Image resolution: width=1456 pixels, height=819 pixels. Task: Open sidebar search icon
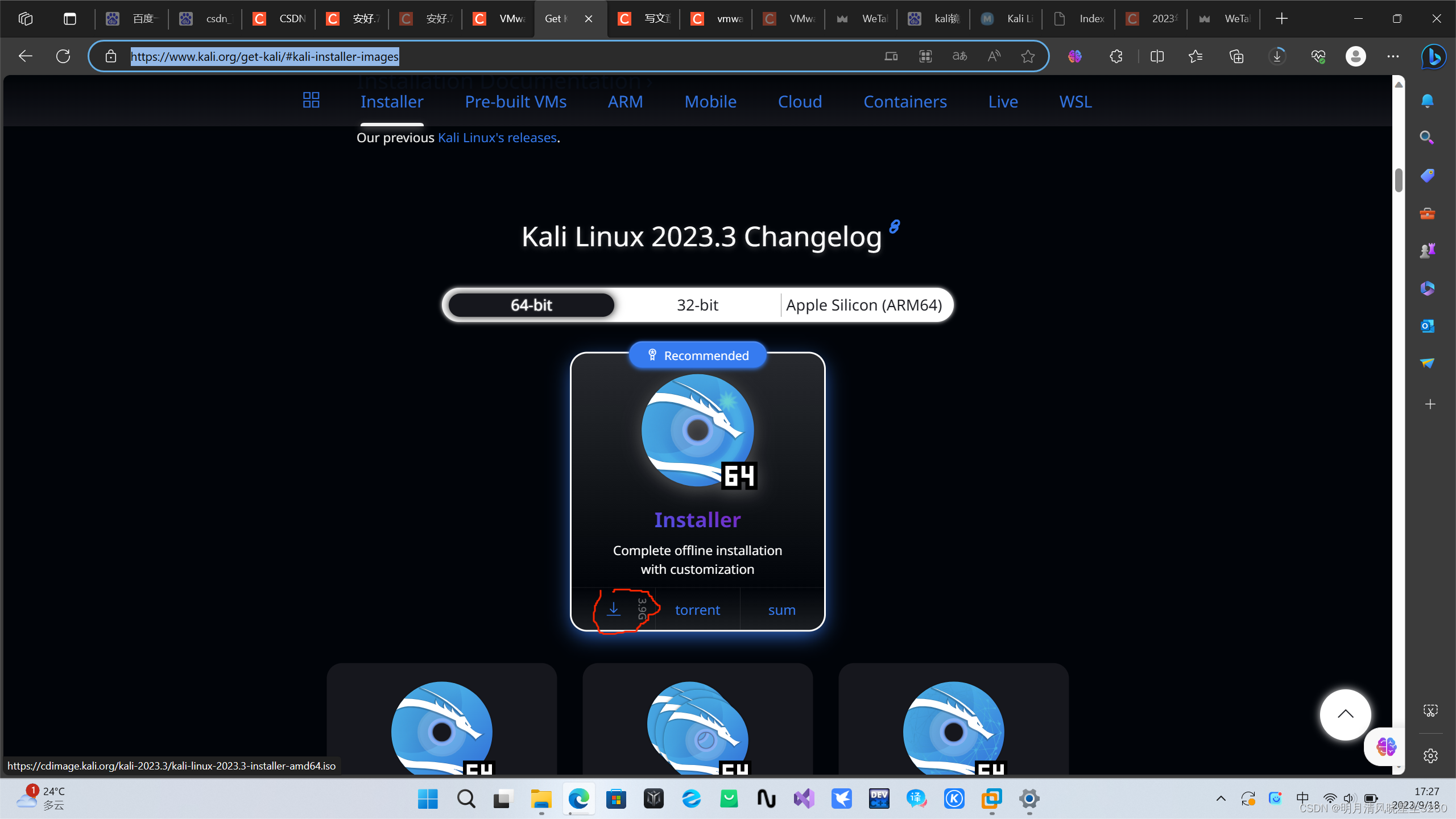tap(1428, 138)
